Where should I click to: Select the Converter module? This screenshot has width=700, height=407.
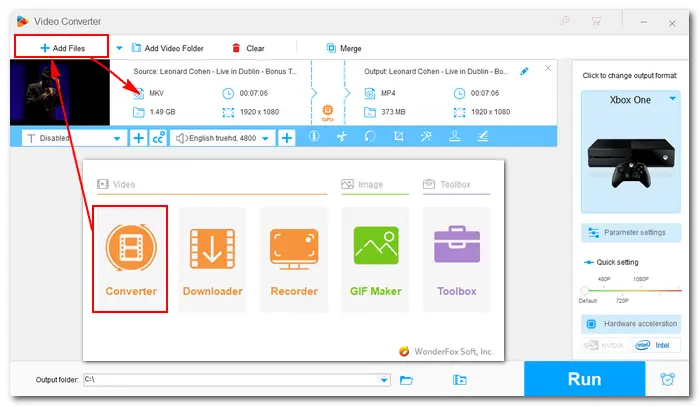click(130, 259)
